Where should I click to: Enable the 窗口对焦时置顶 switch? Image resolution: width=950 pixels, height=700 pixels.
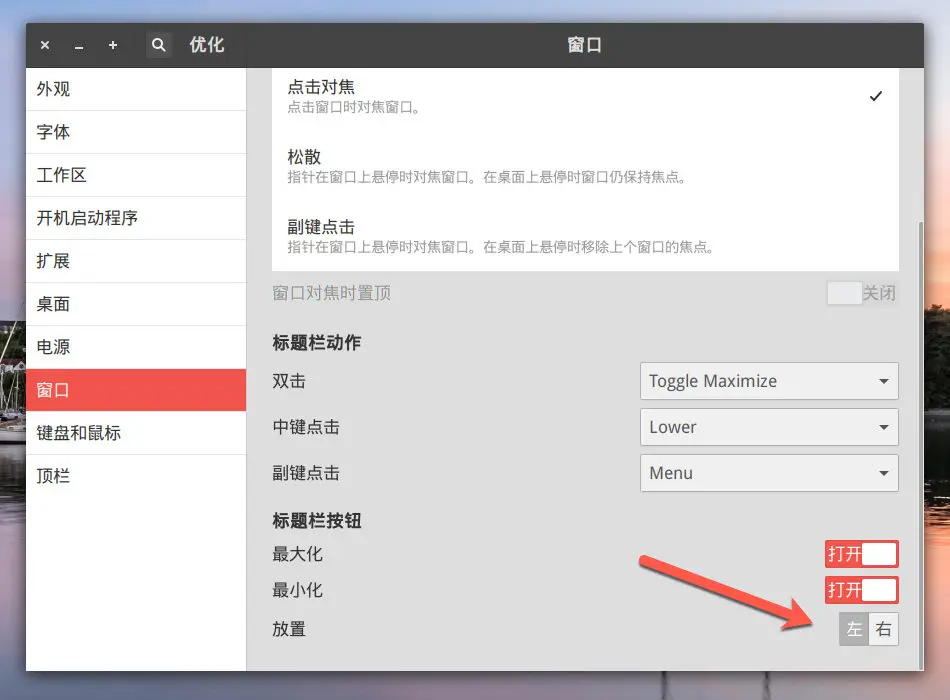861,293
